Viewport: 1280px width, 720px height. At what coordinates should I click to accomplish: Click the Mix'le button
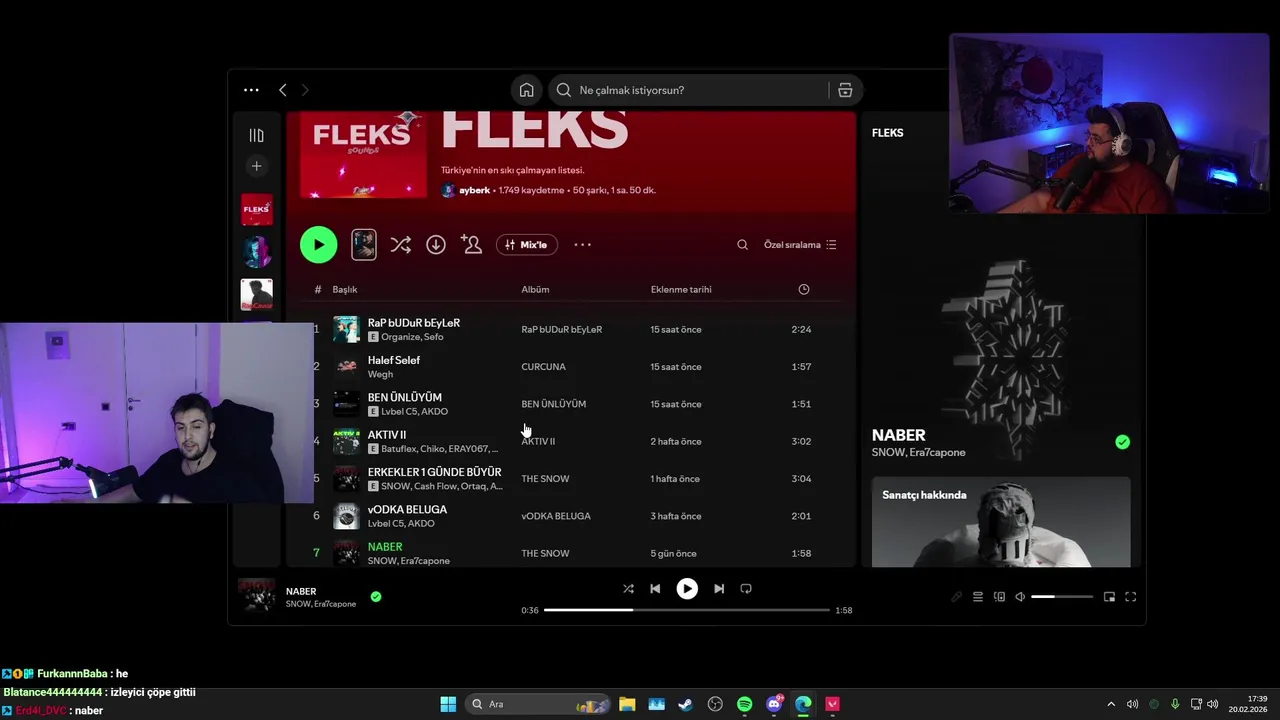[527, 245]
